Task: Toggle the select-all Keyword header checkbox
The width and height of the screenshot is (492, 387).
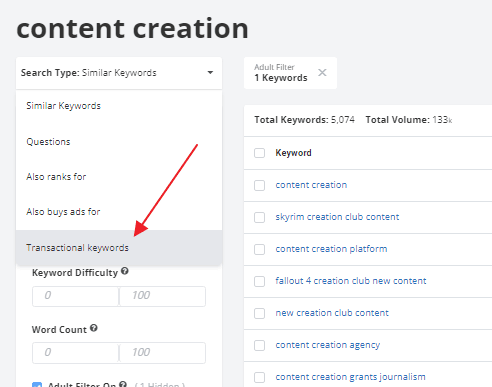Action: coord(259,153)
